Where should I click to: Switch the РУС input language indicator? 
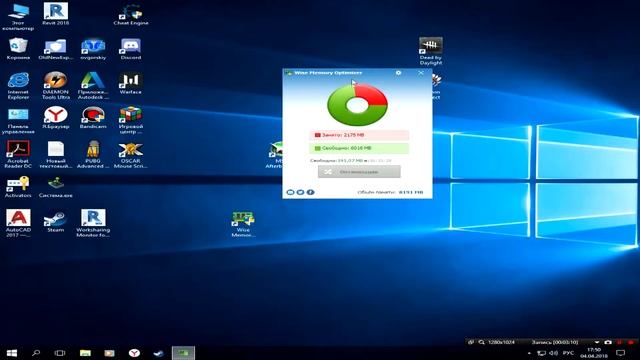[568, 353]
